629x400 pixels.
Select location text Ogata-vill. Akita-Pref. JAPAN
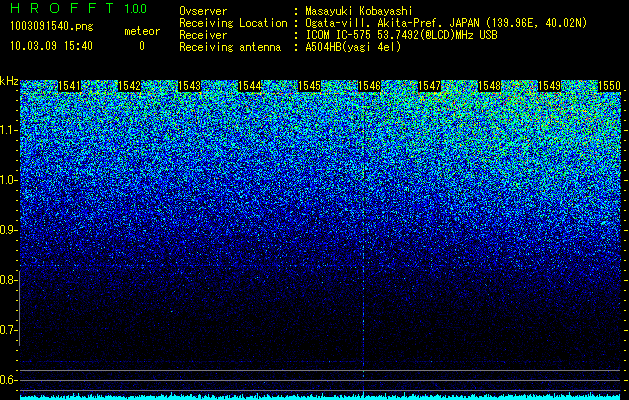pyautogui.click(x=392, y=24)
